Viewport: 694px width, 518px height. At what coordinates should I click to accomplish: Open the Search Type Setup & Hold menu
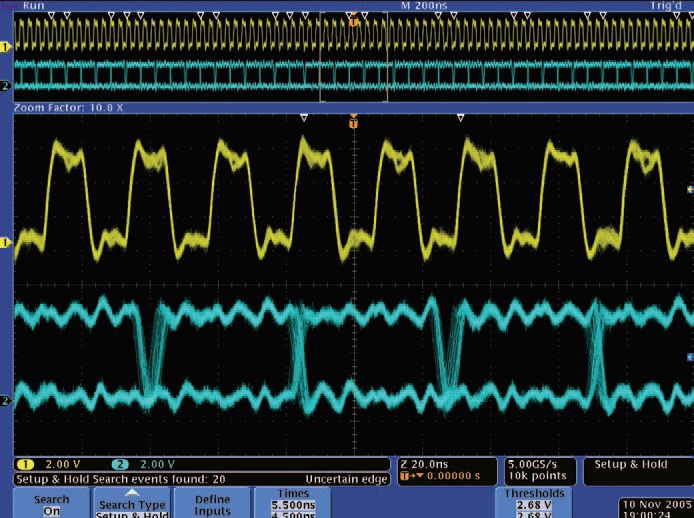coord(131,503)
